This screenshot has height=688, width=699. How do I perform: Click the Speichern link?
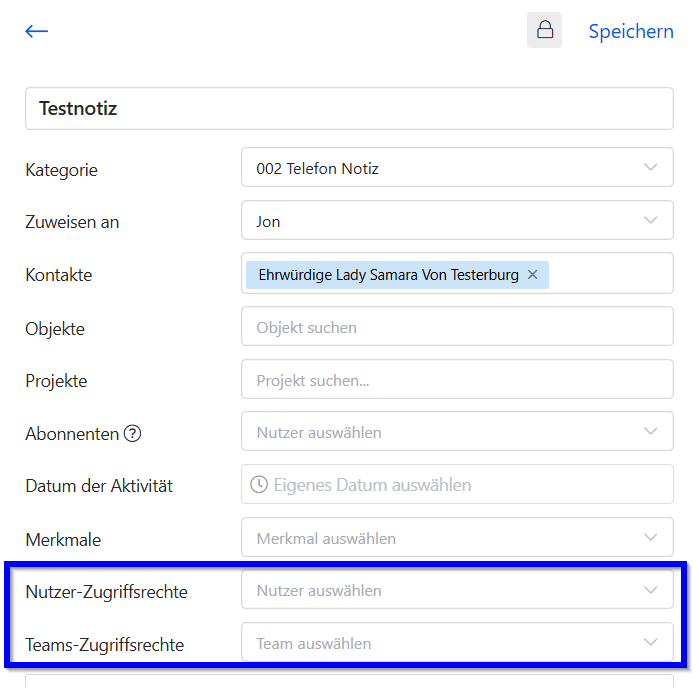[x=630, y=31]
